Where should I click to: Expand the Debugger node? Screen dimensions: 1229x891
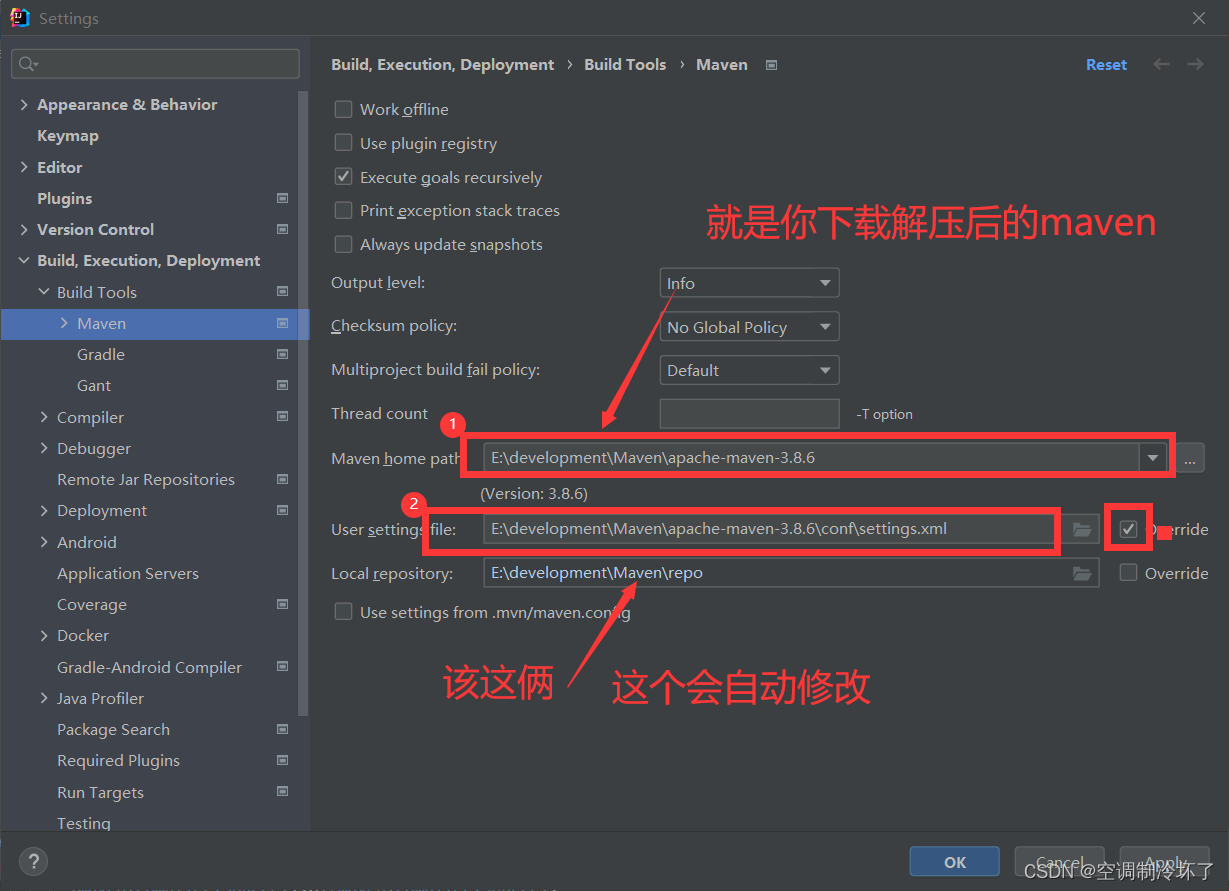(x=44, y=448)
